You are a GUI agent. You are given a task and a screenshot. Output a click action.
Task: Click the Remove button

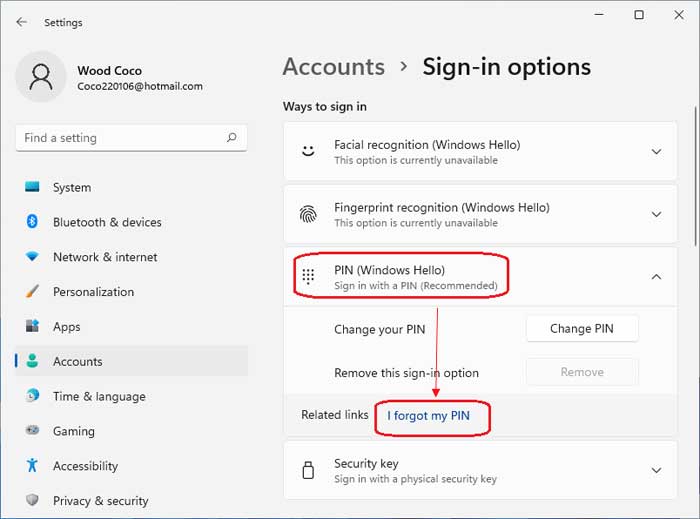coord(582,372)
